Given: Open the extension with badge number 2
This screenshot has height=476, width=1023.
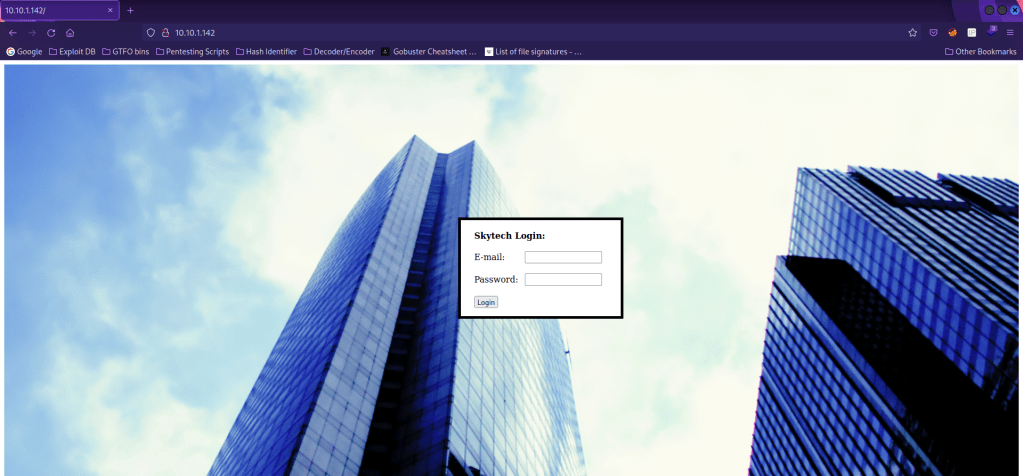Looking at the screenshot, I should (x=991, y=32).
